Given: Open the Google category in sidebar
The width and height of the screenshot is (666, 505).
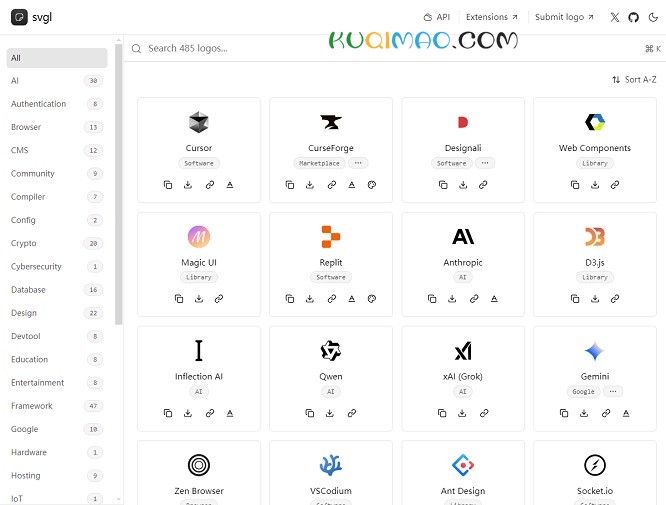Looking at the screenshot, I should pyautogui.click(x=57, y=429).
